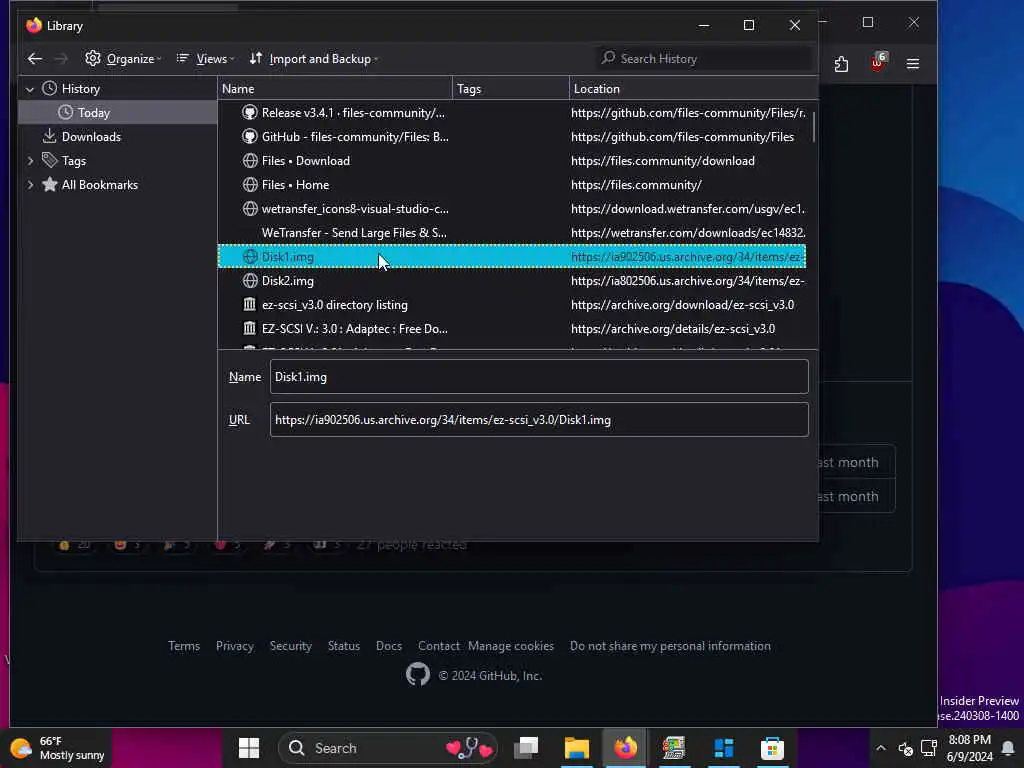Go back using the Library back arrow
Screen dimensions: 1024x768
tap(35, 59)
